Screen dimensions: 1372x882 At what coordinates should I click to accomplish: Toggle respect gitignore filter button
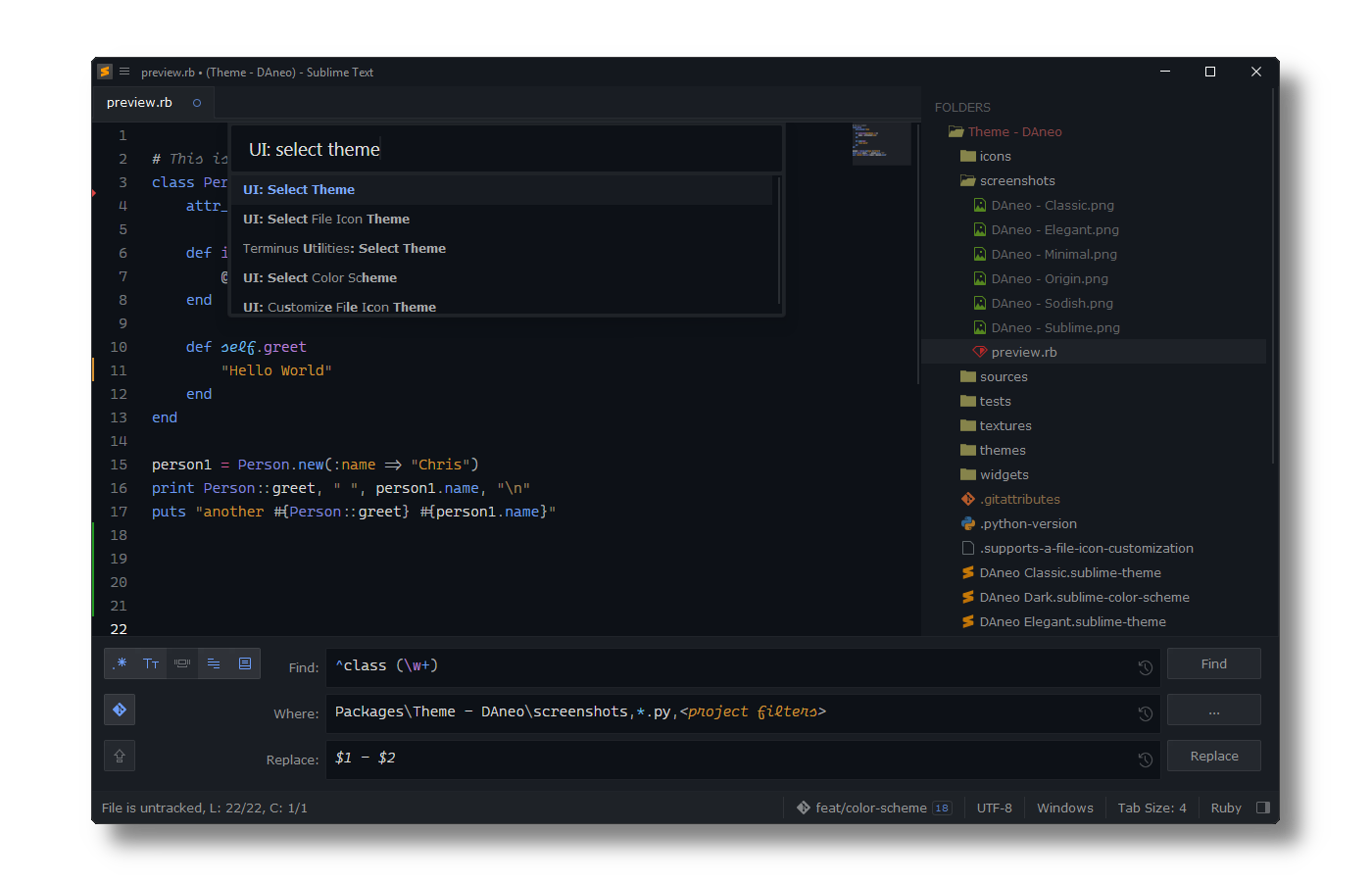coord(120,710)
